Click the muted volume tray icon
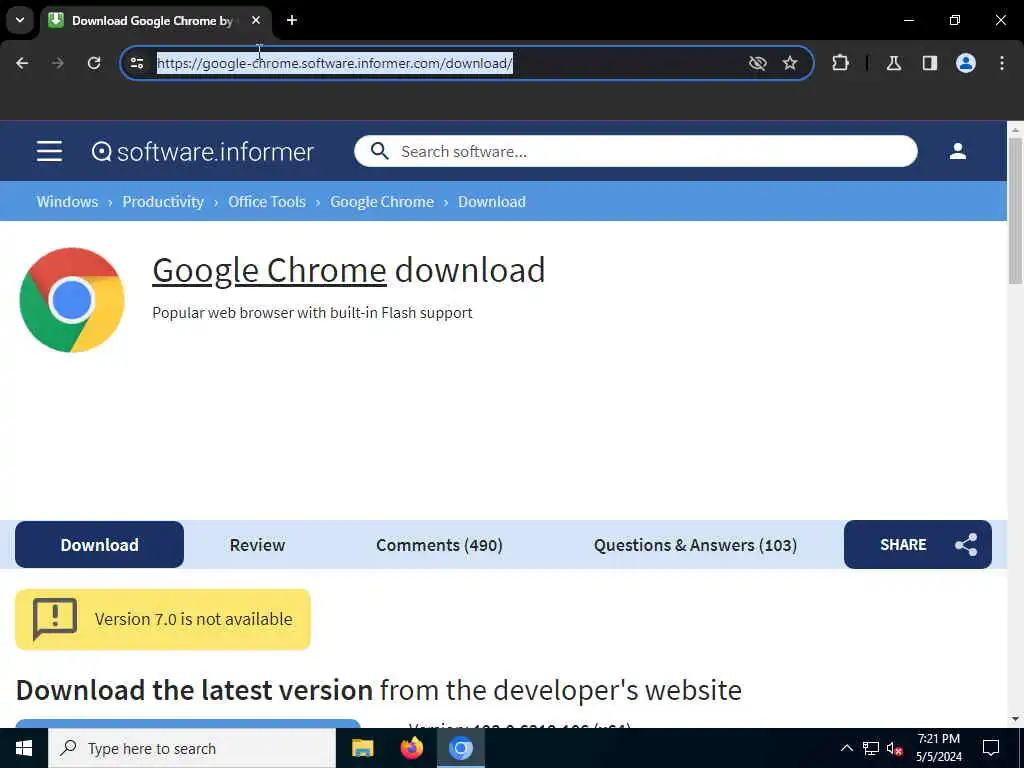 click(x=894, y=748)
